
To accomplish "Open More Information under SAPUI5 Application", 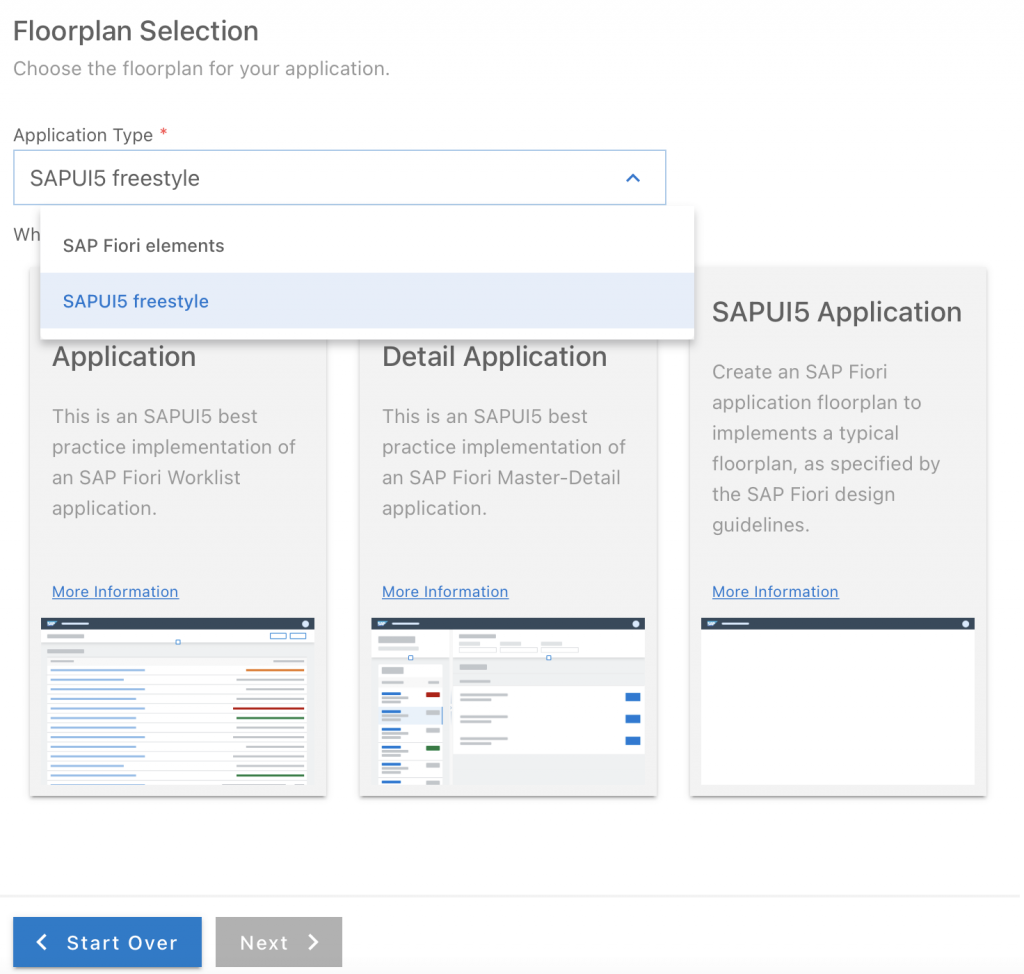I will coord(775,591).
